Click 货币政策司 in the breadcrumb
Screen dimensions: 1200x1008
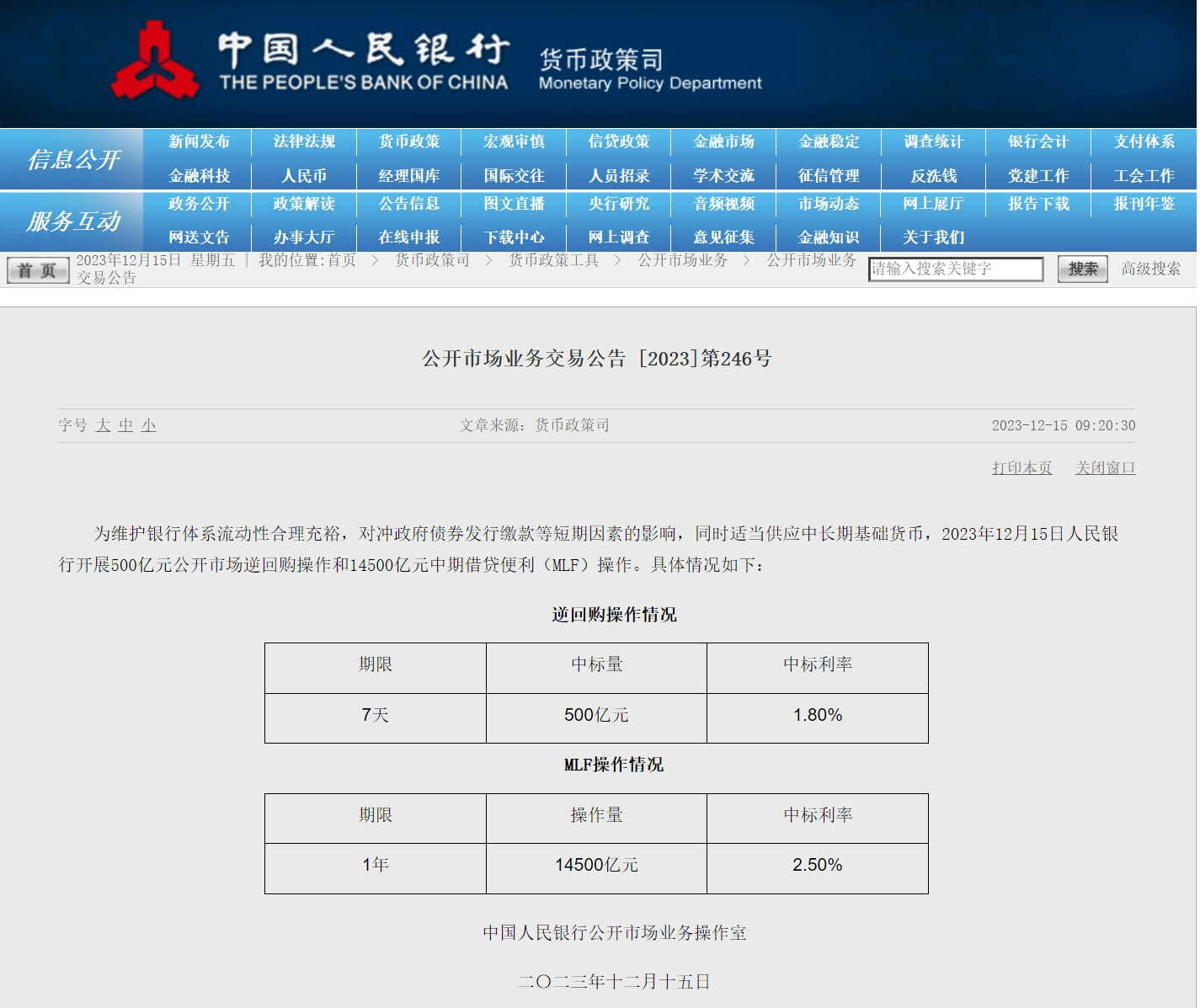tap(432, 260)
